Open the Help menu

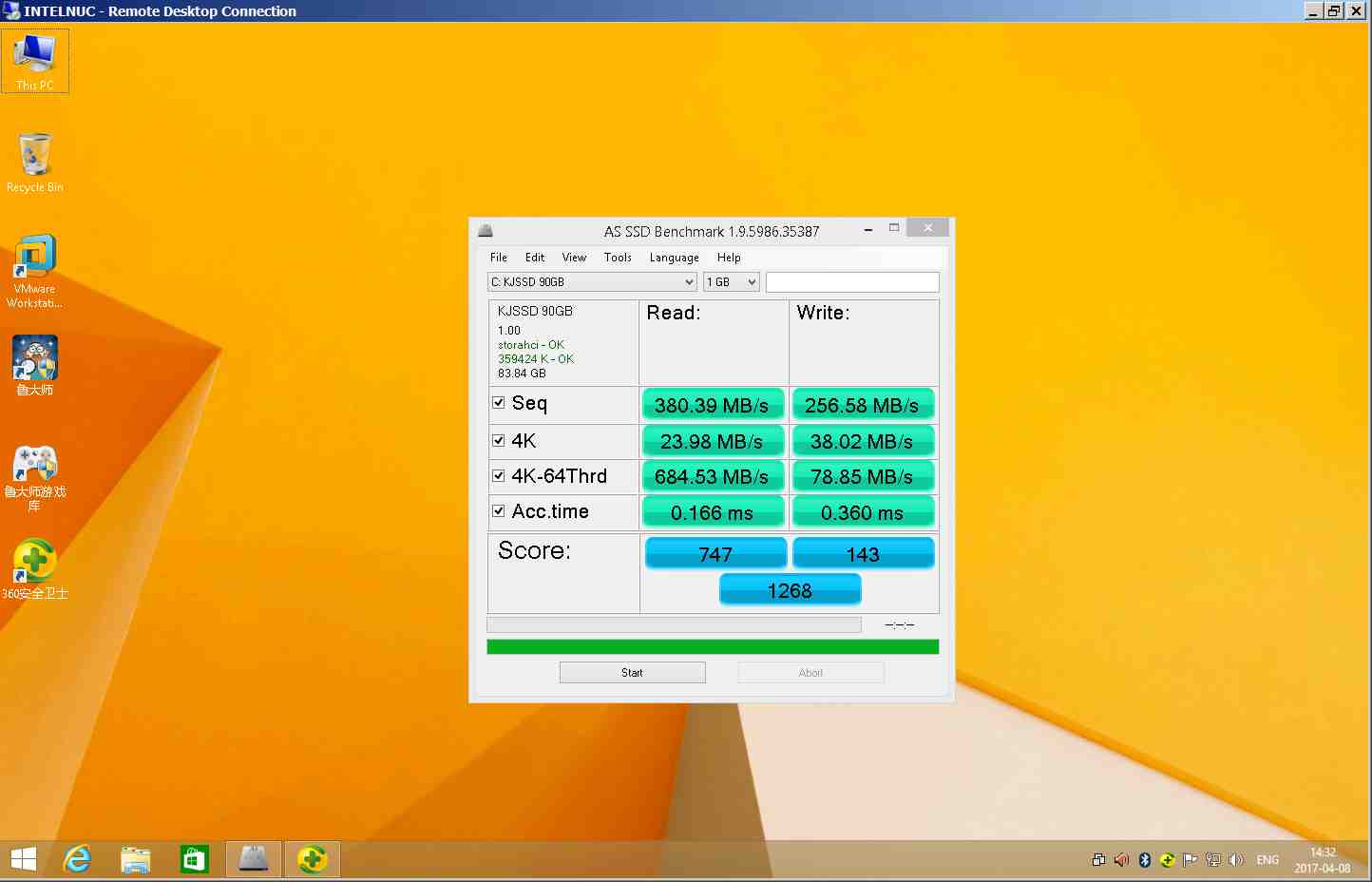tap(729, 258)
